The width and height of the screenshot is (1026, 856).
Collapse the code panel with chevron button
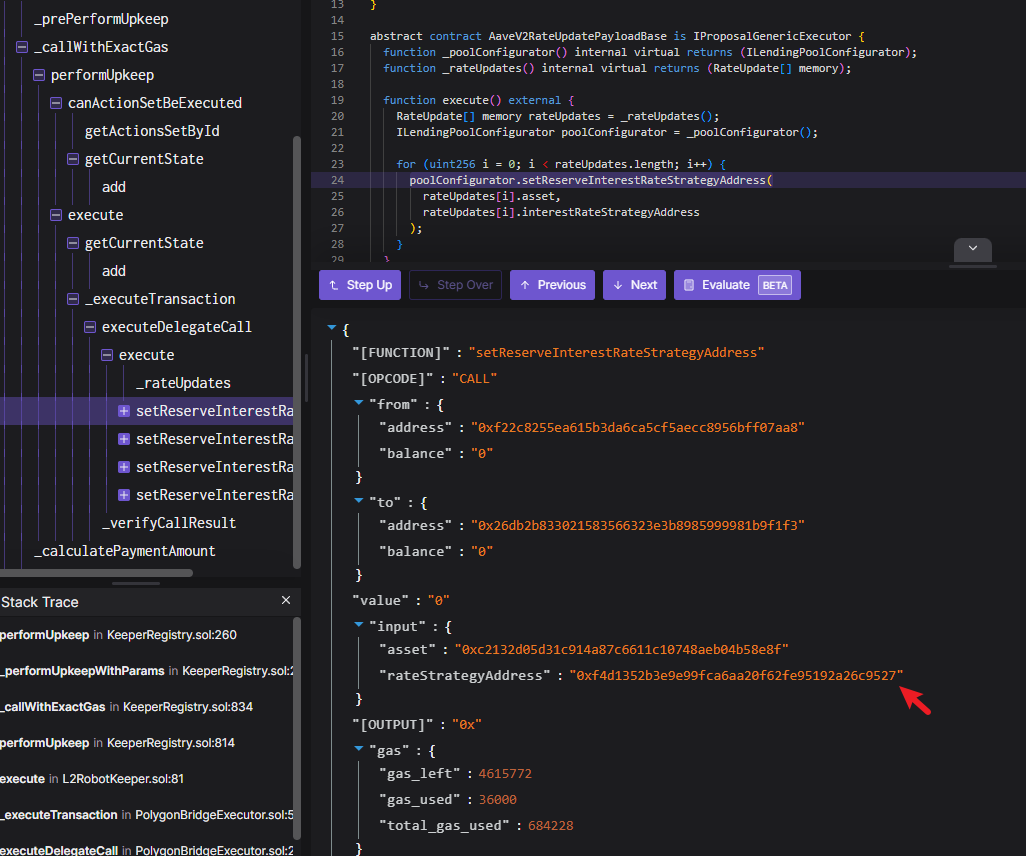(972, 250)
